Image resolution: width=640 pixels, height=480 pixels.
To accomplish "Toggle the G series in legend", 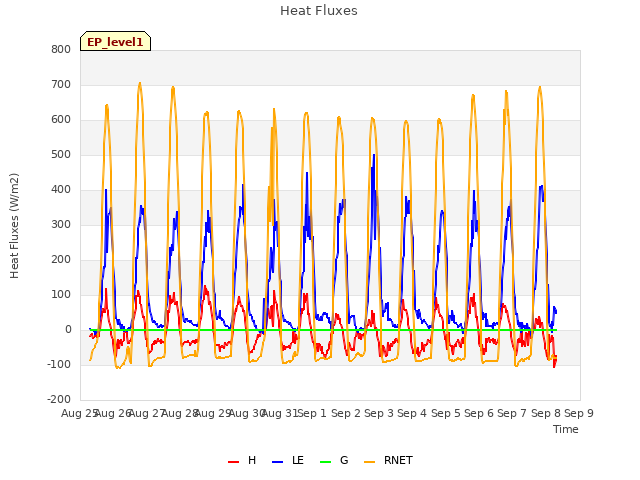I will (x=334, y=461).
